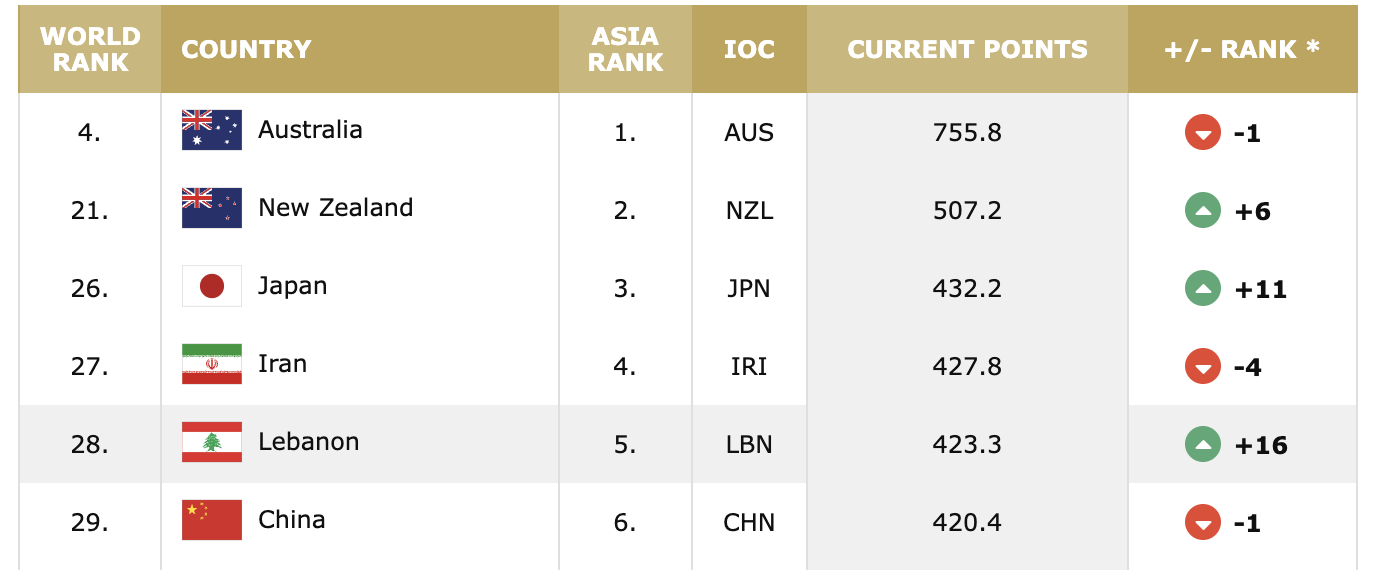Click the China flag icon

point(212,520)
